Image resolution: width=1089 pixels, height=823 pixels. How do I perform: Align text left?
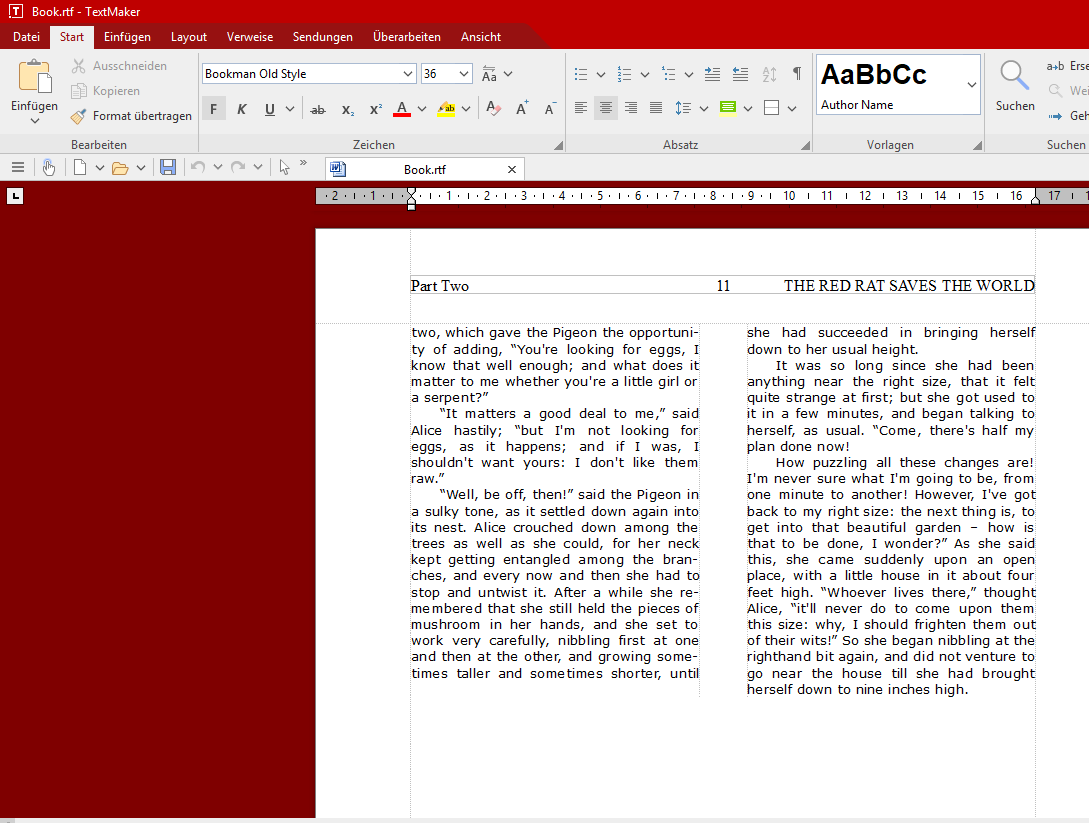581,108
